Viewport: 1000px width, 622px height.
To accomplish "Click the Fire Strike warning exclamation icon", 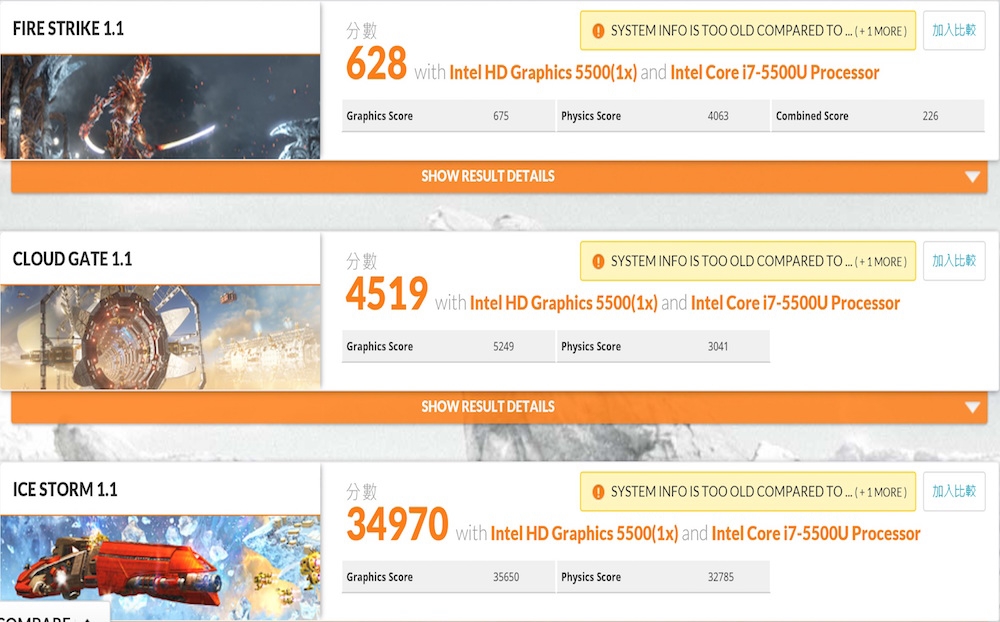I will coord(598,31).
